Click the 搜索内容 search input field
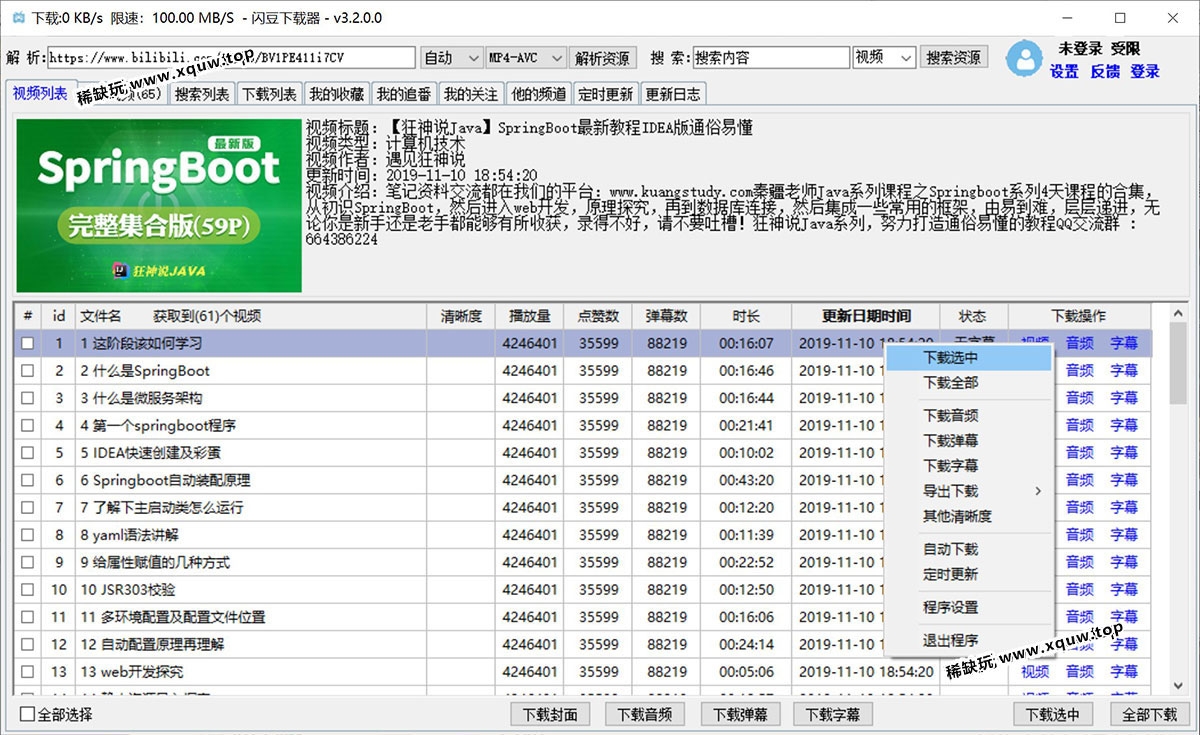Viewport: 1200px width, 735px height. coord(771,58)
